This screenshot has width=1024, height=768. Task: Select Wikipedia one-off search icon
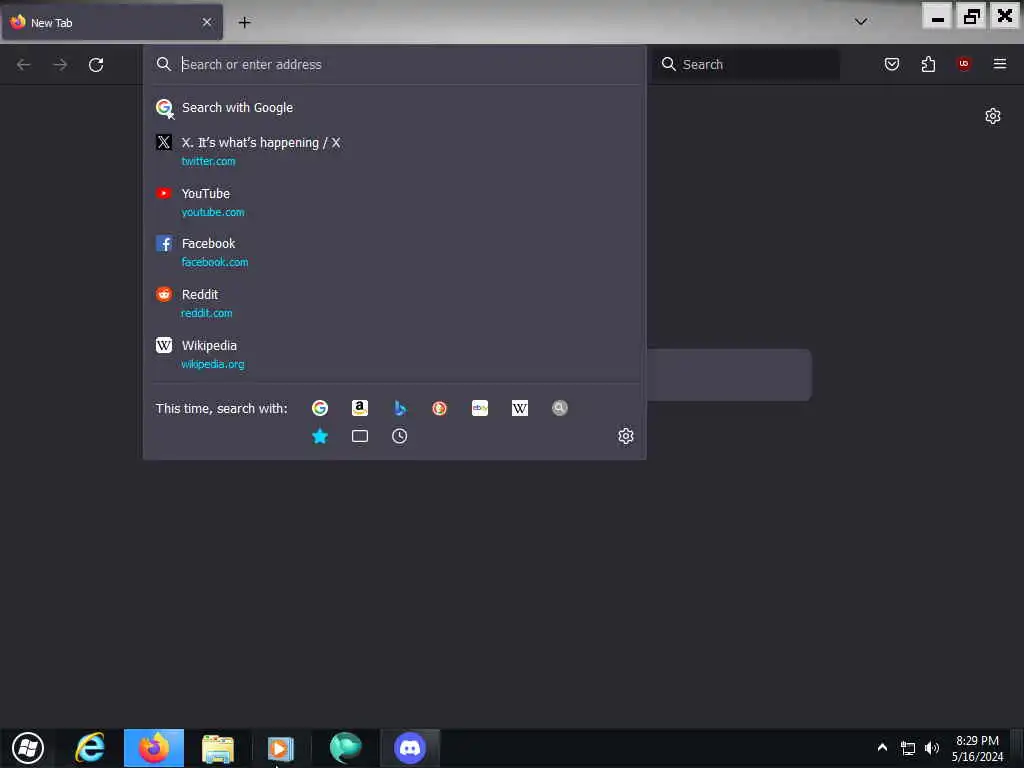(520, 408)
